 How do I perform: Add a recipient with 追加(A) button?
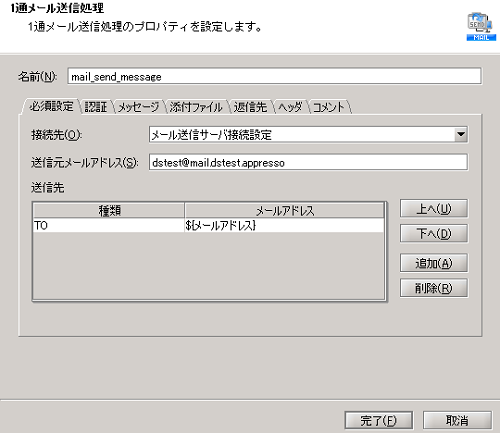(434, 263)
